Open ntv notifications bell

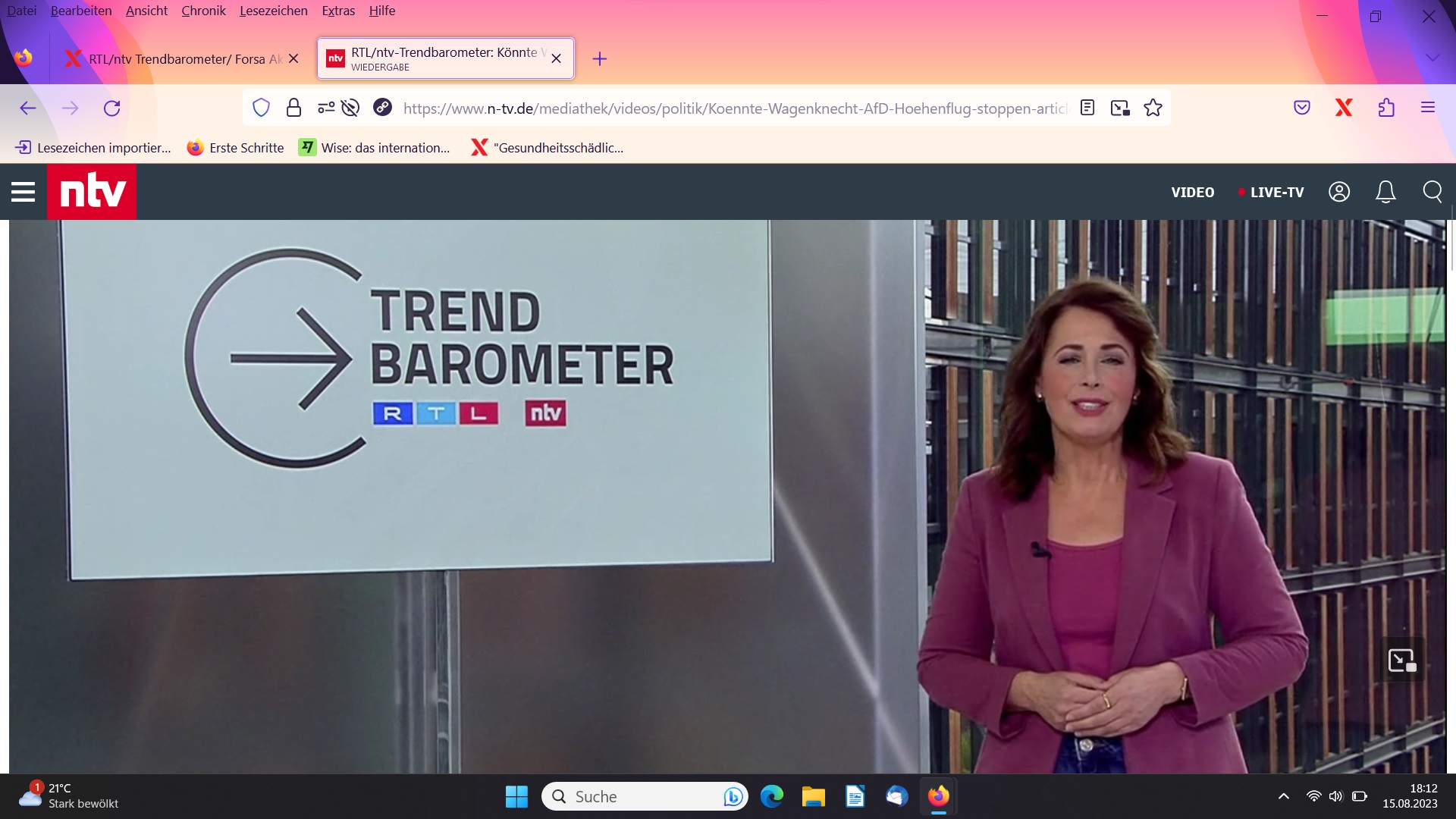pos(1385,192)
